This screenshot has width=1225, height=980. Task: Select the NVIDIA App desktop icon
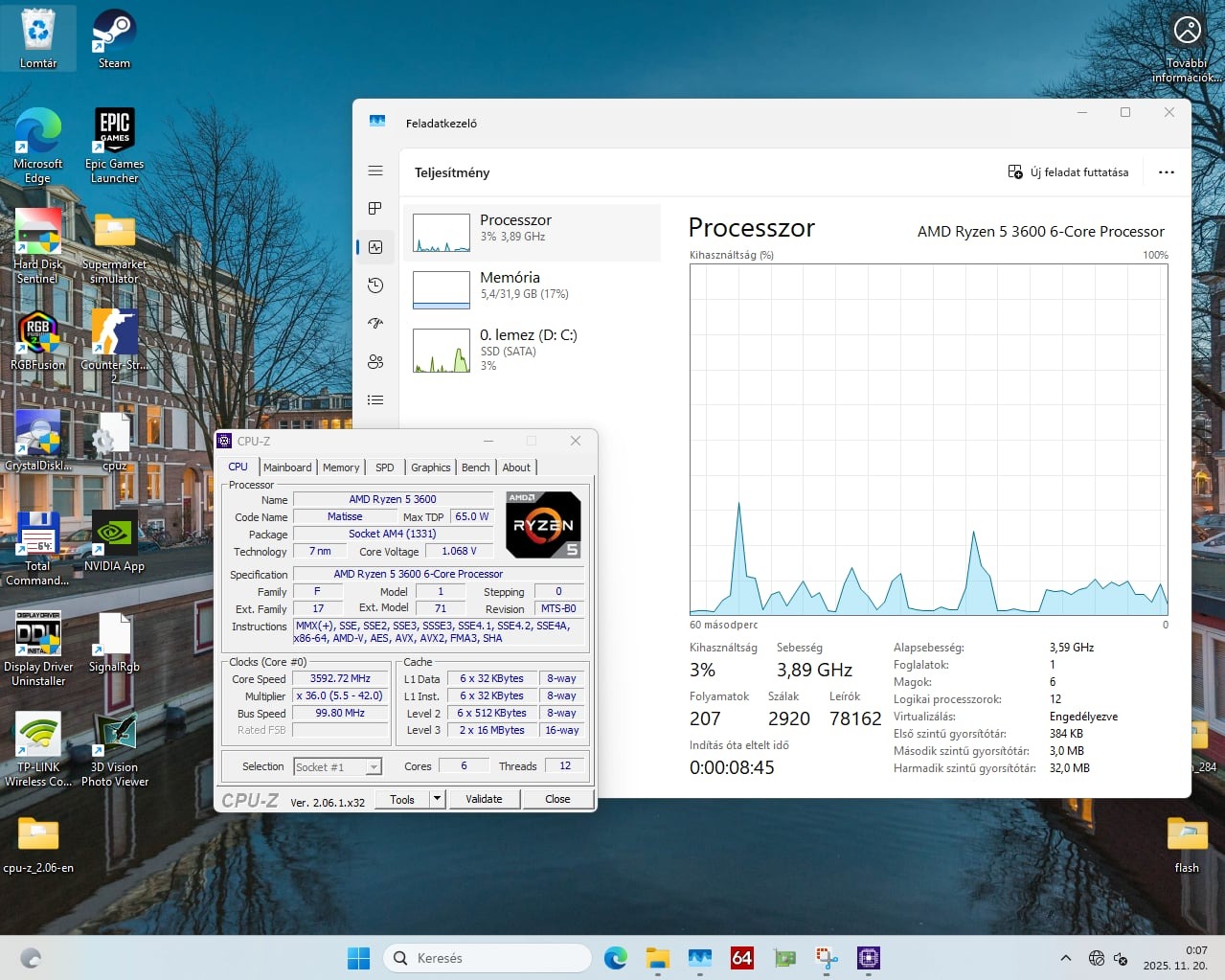114,541
